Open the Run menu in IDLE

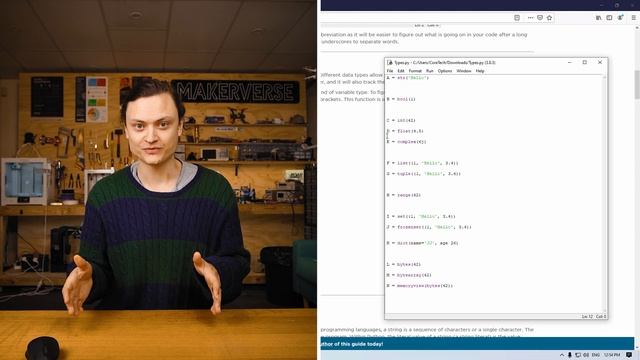pos(429,71)
